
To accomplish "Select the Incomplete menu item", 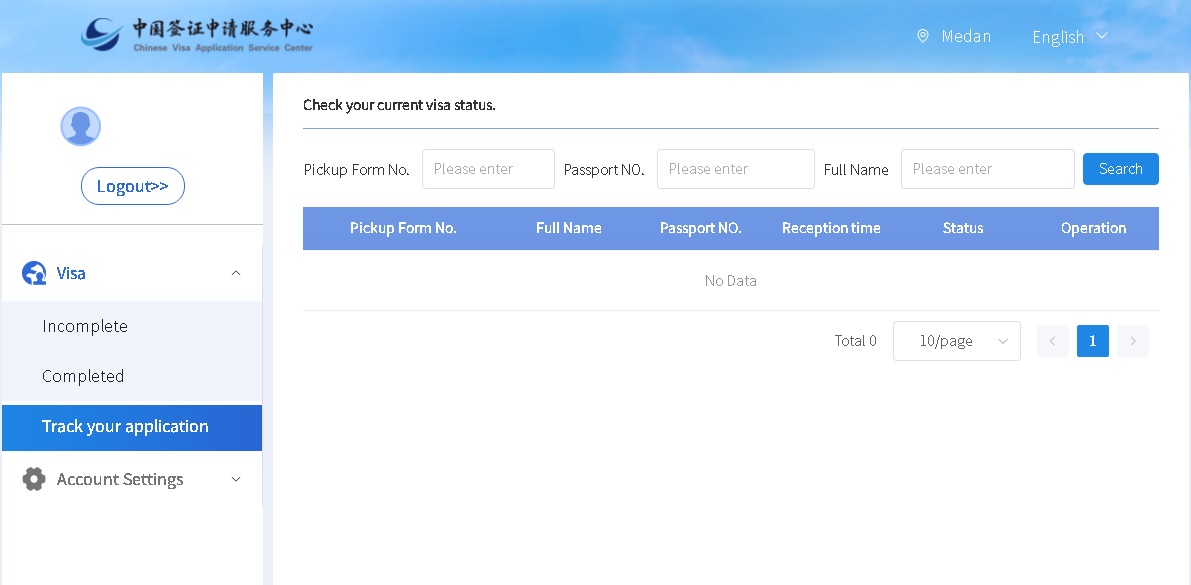I will click(x=85, y=326).
